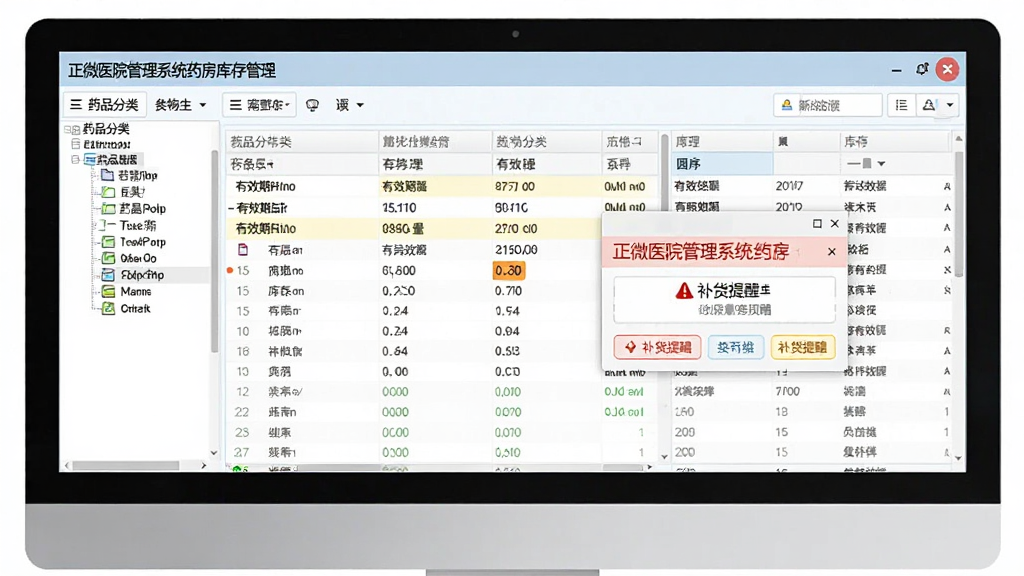Click the green icon next to "Manne"
This screenshot has width=1024, height=576.
pos(108,292)
